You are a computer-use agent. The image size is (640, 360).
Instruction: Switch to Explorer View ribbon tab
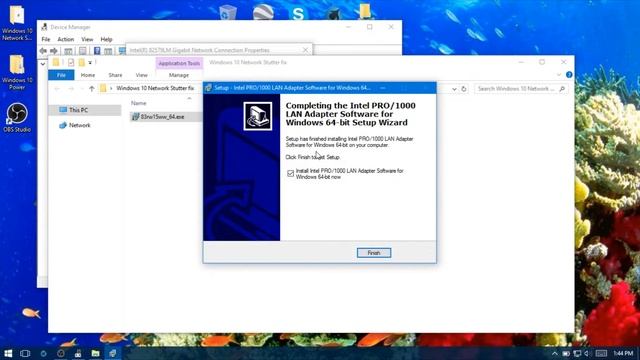click(x=141, y=75)
